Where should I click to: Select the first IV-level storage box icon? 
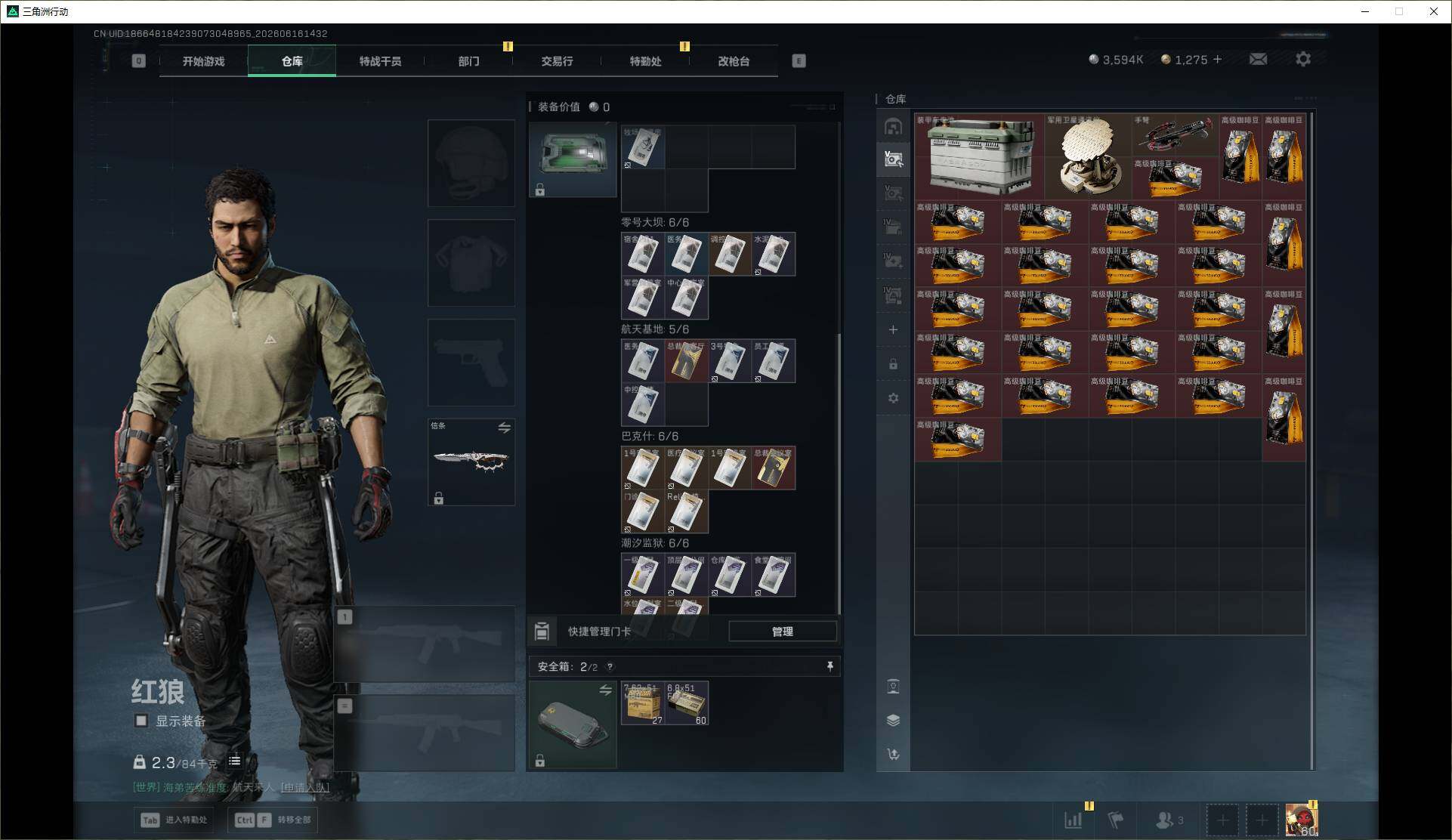[893, 227]
